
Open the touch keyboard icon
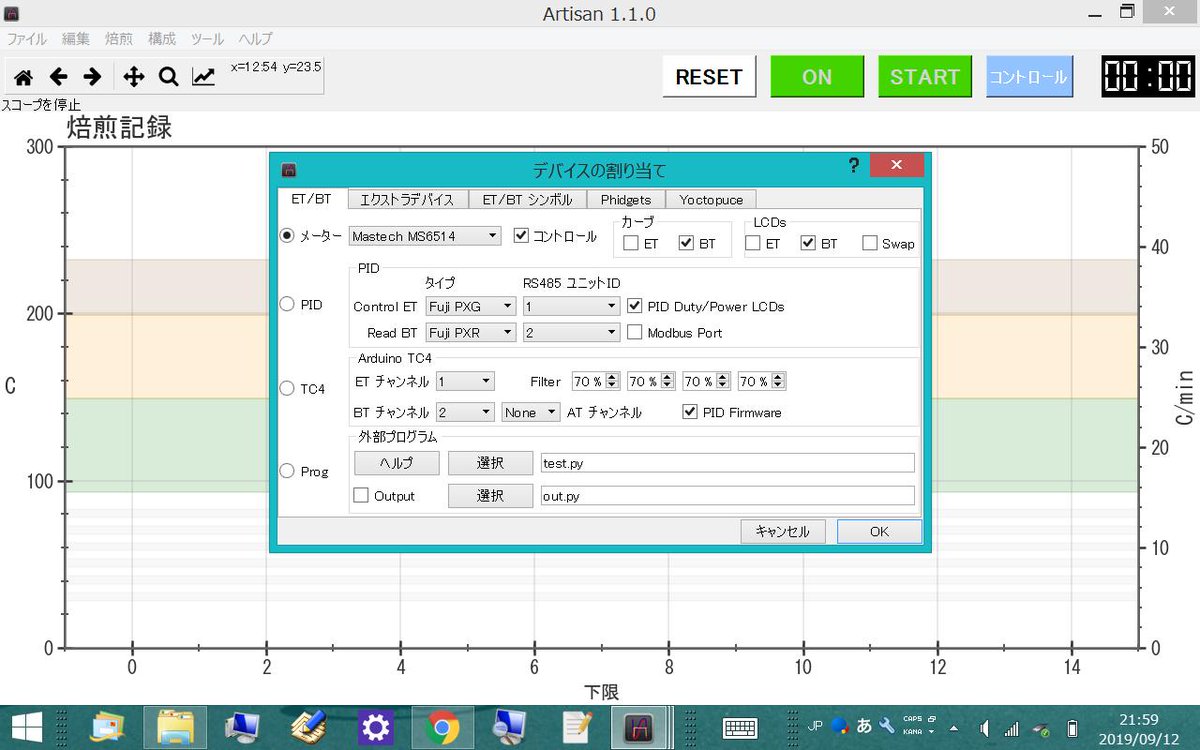pos(740,728)
